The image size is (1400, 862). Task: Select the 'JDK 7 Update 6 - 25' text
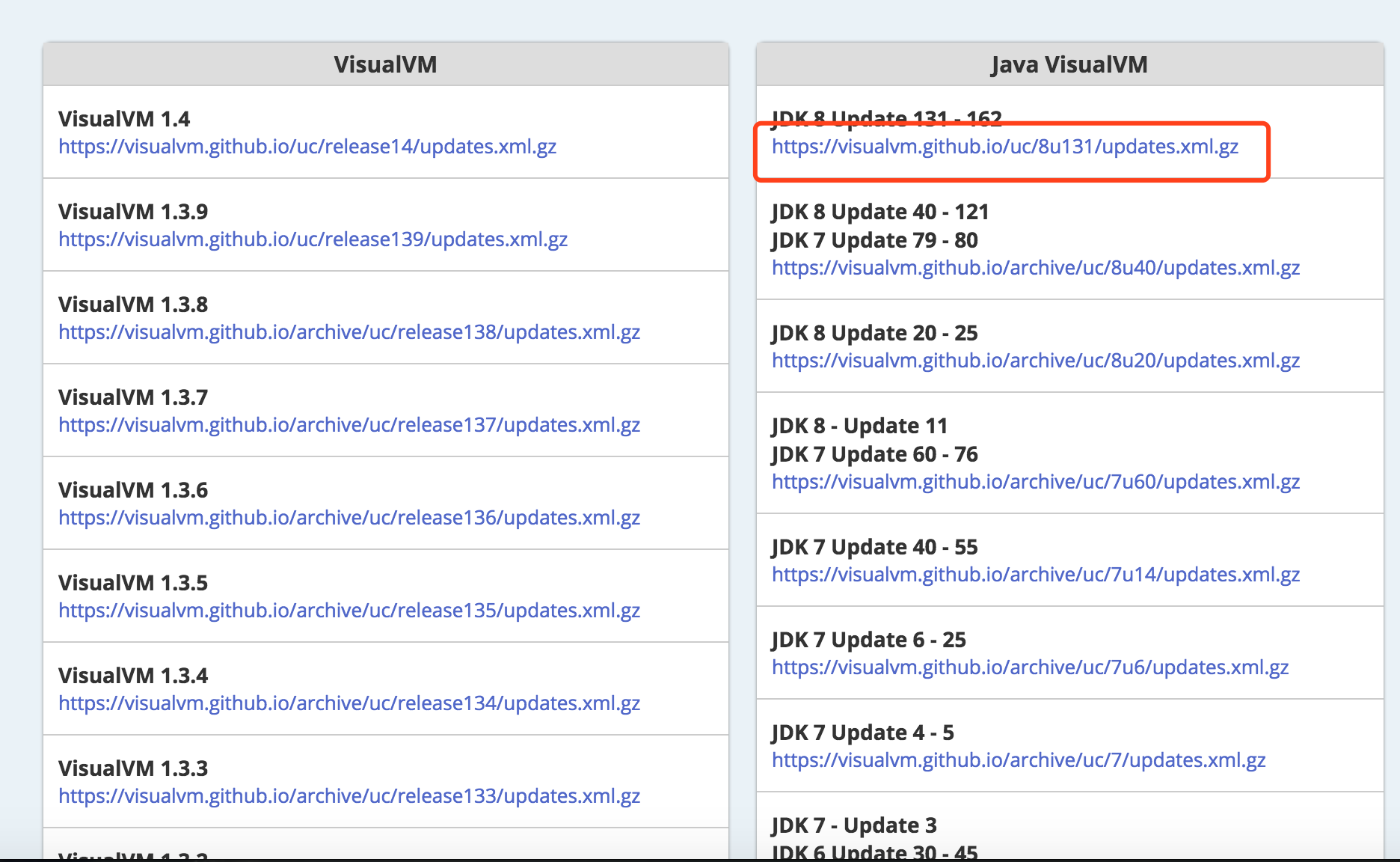(x=869, y=640)
